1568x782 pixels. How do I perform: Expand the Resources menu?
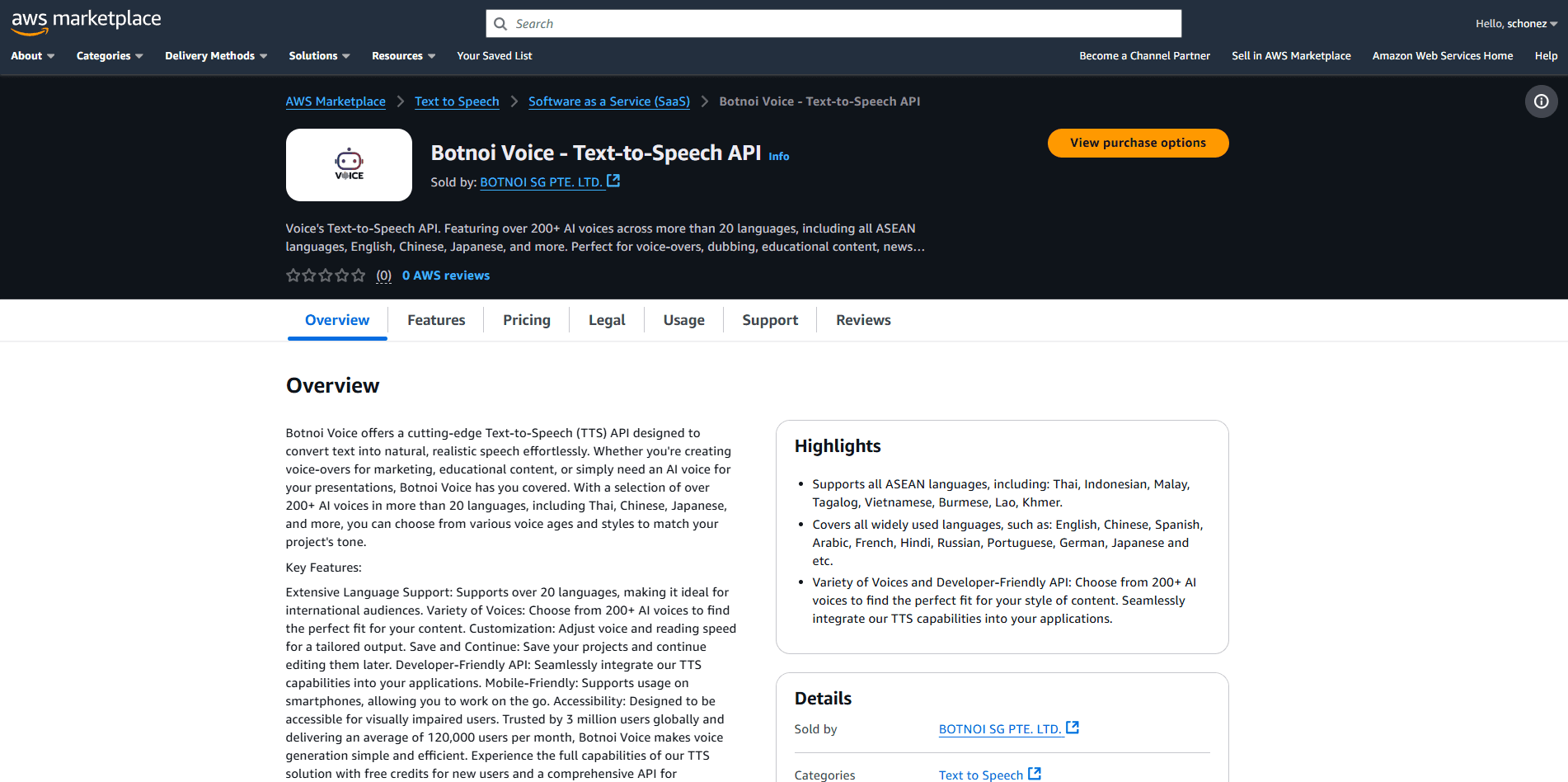pyautogui.click(x=403, y=56)
